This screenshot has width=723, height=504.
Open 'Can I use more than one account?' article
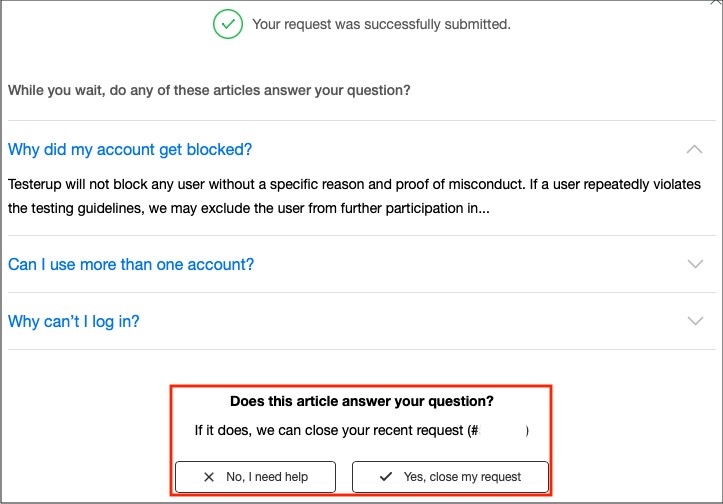coord(131,264)
